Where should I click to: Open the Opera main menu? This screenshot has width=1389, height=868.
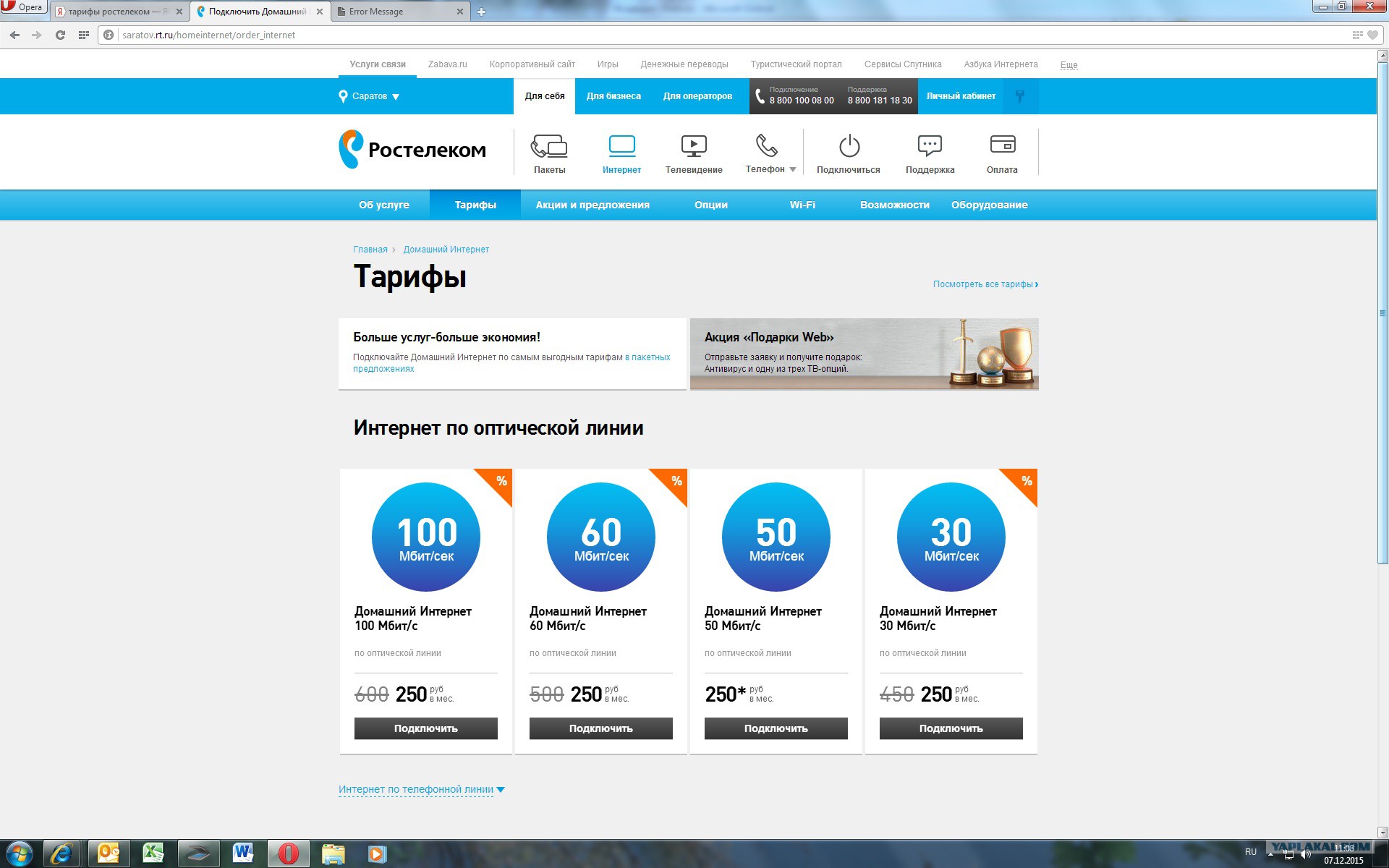(x=23, y=7)
